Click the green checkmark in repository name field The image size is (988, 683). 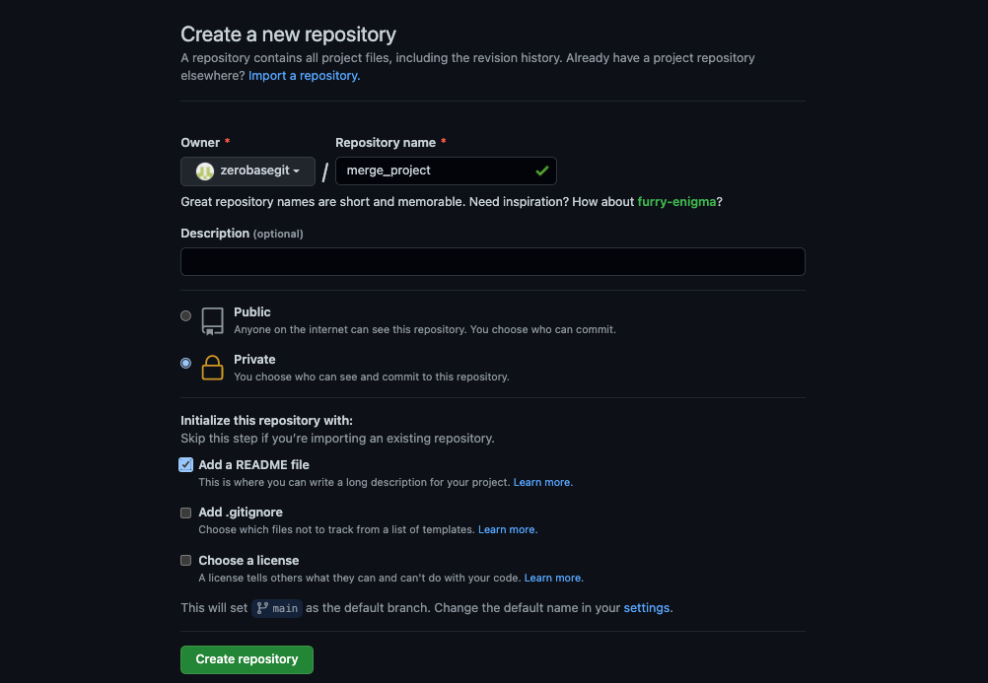tap(542, 171)
